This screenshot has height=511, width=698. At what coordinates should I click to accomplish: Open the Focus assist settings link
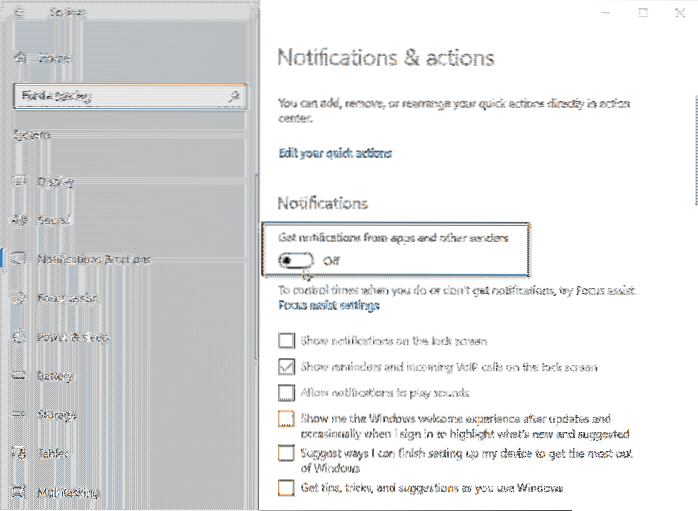(328, 305)
